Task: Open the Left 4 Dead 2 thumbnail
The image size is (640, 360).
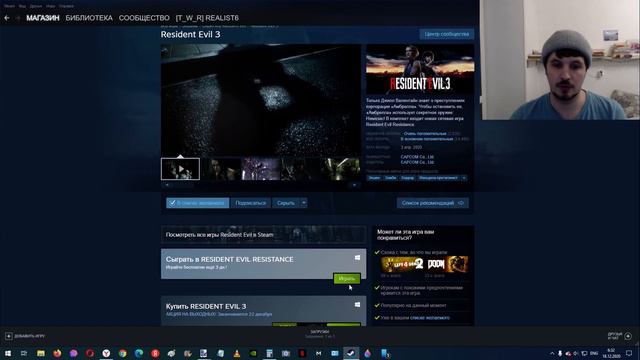Action: 402,264
